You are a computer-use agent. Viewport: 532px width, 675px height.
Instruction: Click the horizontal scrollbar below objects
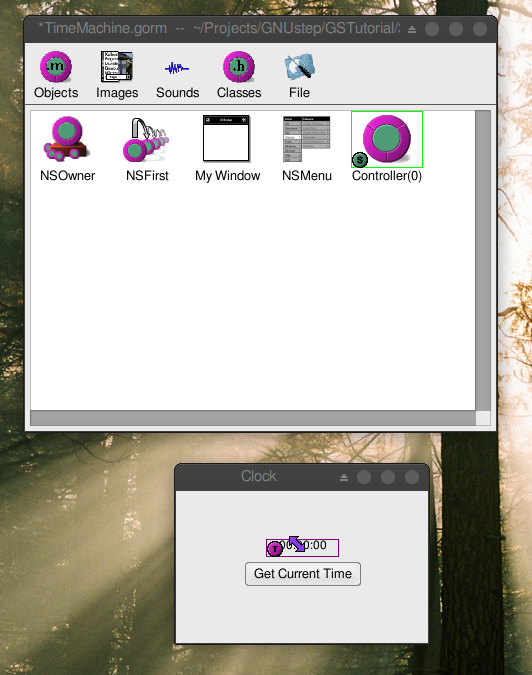coord(253,418)
